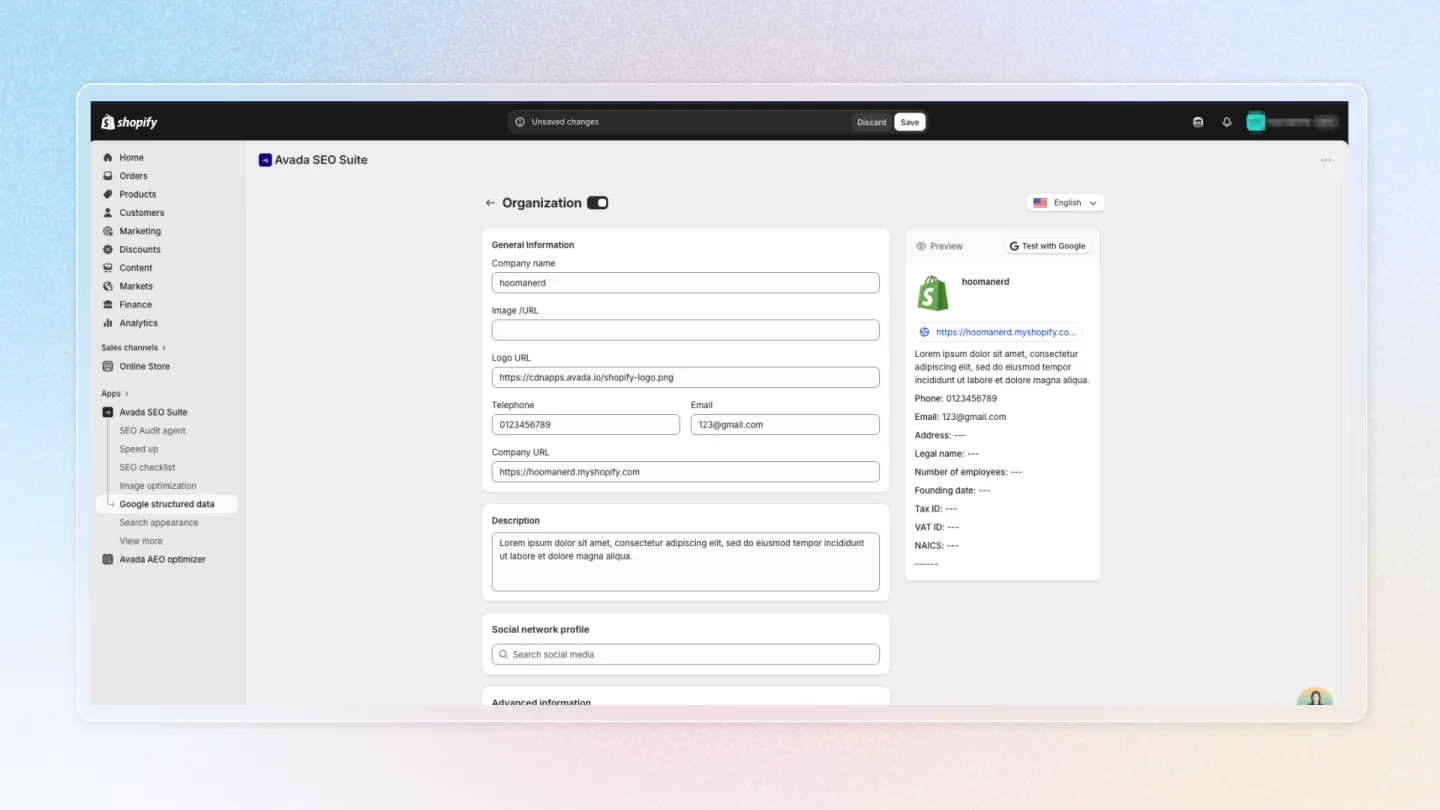Click the Products tag icon
Screen dimensions: 1440x810
pyautogui.click(x=108, y=194)
